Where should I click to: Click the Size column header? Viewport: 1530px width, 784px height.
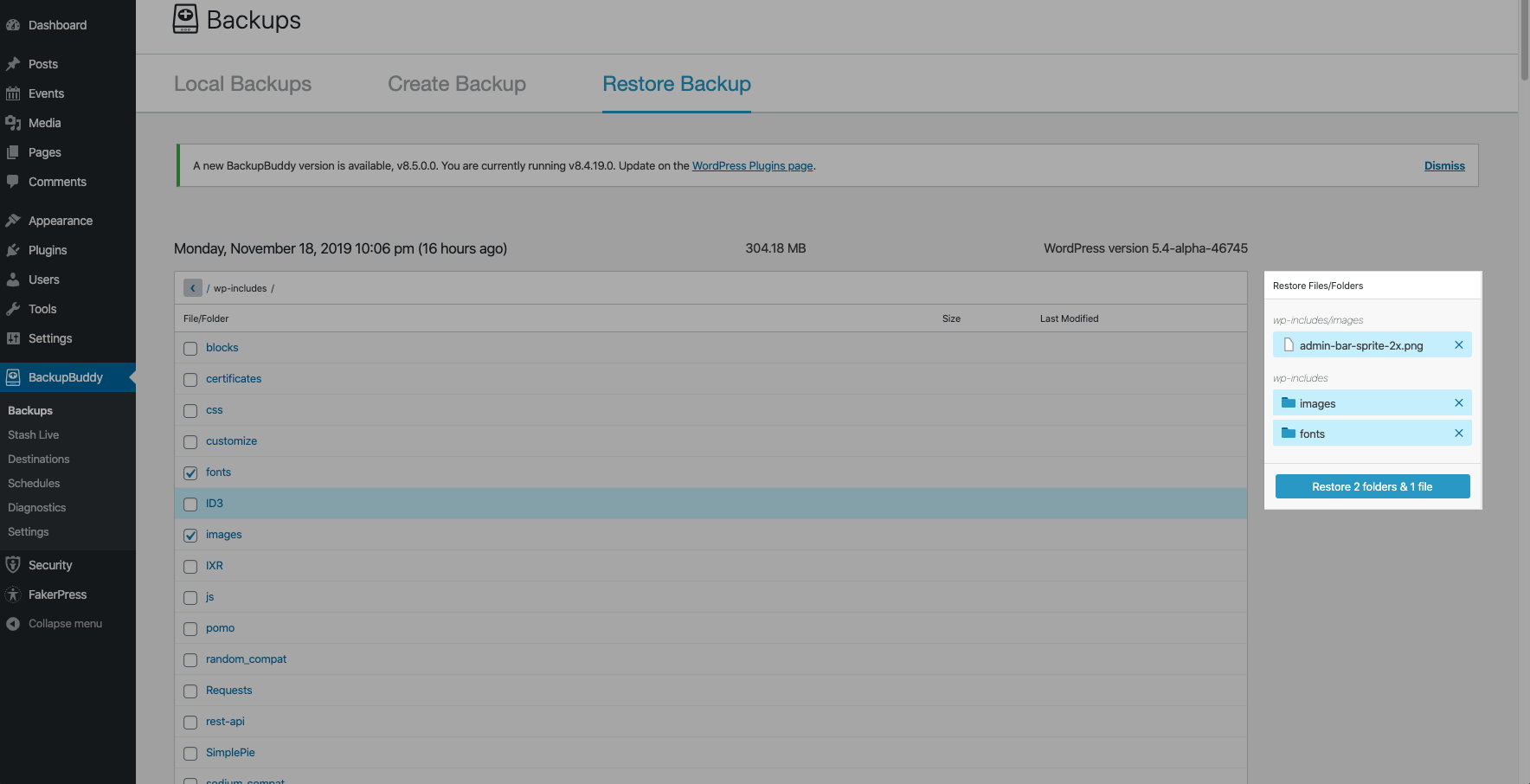[x=951, y=318]
